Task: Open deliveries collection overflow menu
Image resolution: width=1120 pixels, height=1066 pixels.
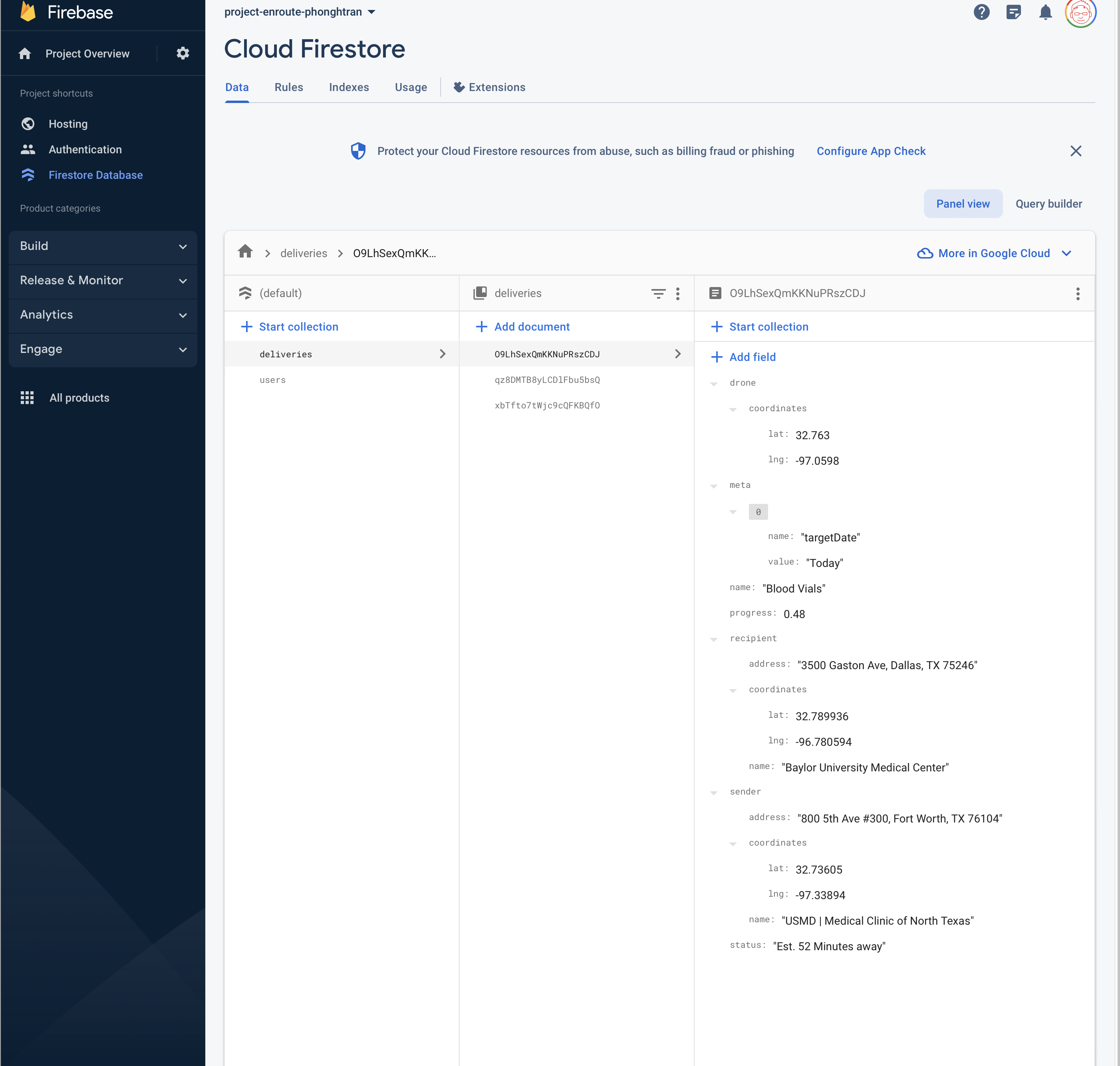Action: click(678, 294)
